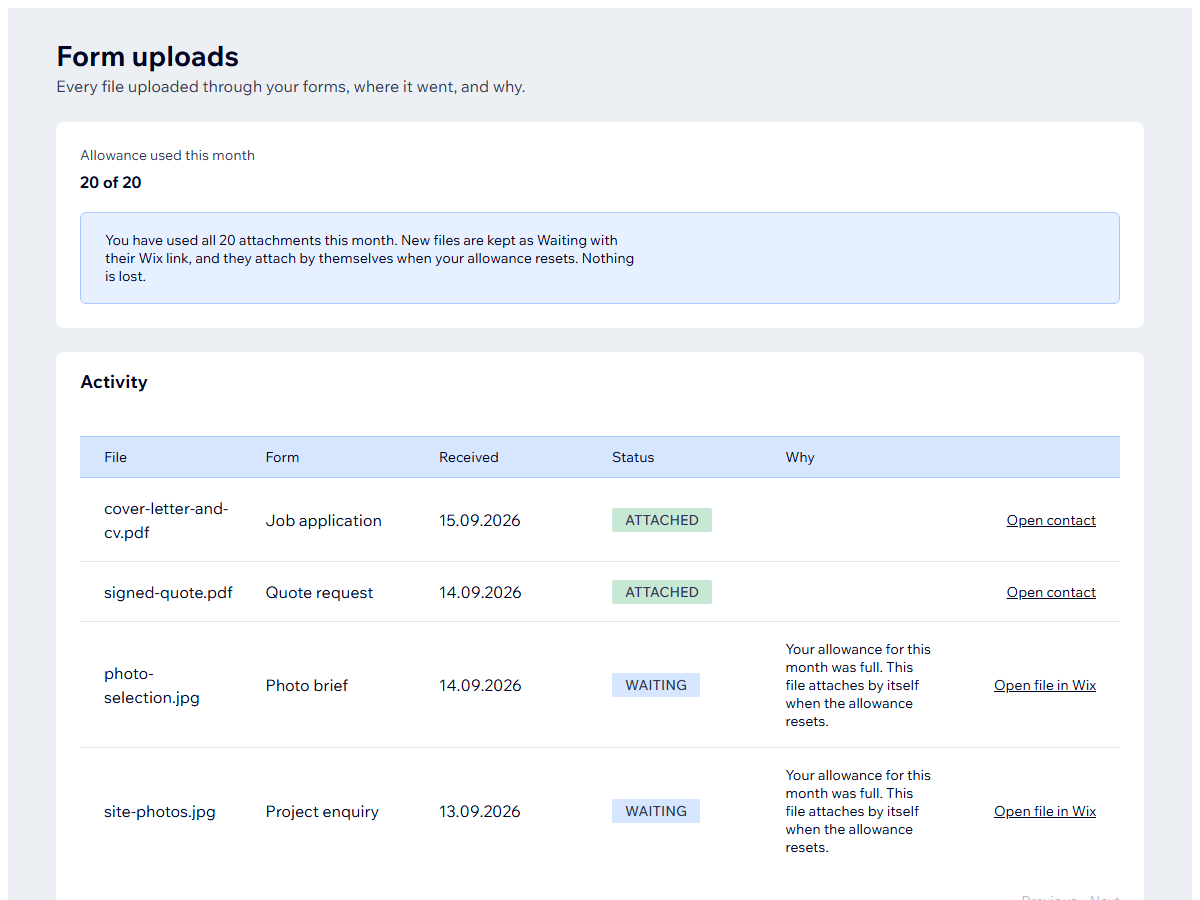
Task: Click the page subtitle about uploaded files
Action: point(291,87)
